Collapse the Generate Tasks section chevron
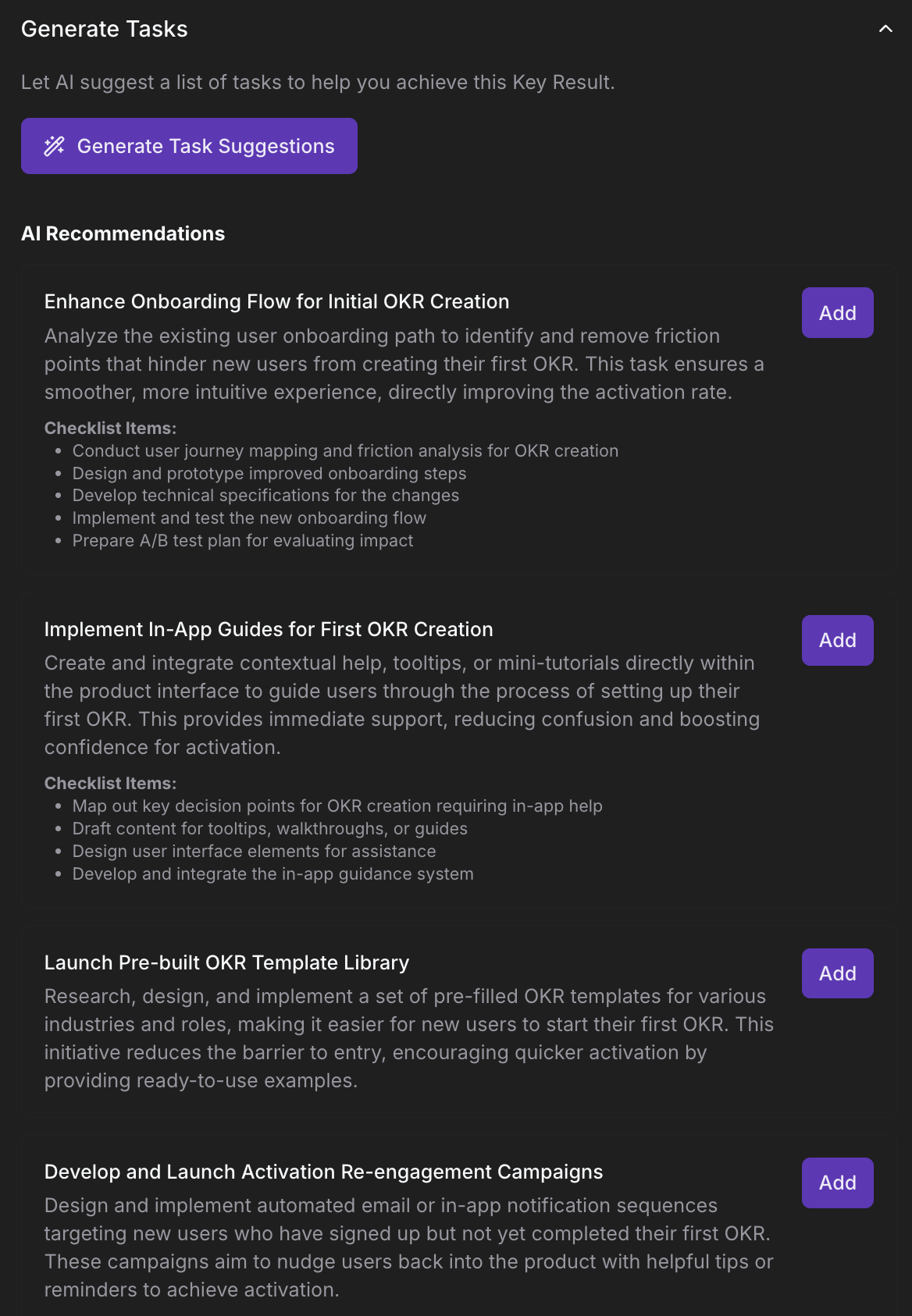 point(885,29)
